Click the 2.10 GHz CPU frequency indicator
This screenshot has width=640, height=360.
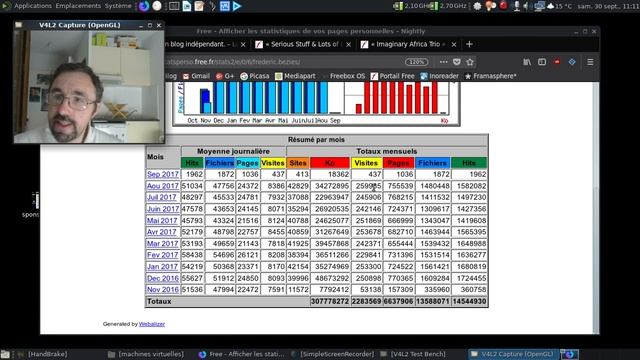411,6
